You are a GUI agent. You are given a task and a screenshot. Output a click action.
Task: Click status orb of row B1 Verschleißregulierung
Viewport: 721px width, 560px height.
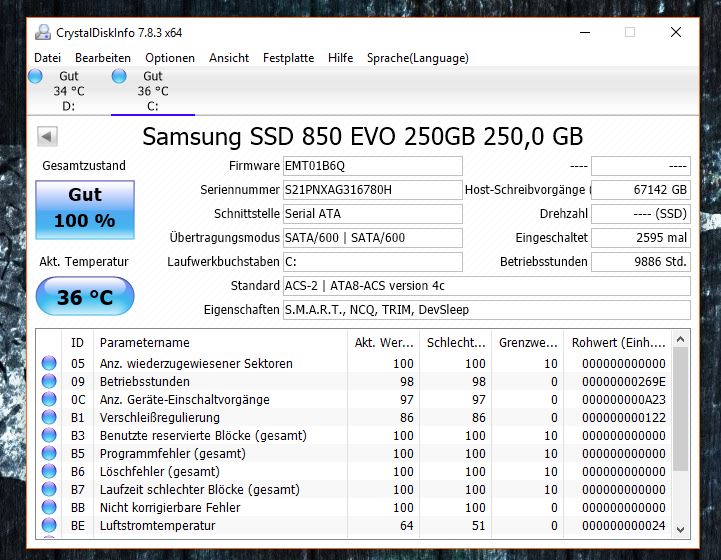pyautogui.click(x=49, y=417)
